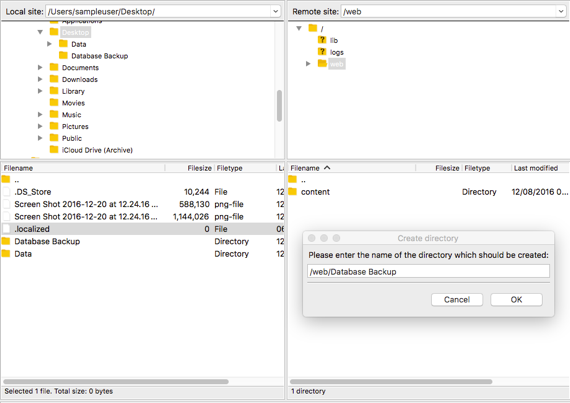
Task: Select the Movies folder icon
Action: [54, 102]
